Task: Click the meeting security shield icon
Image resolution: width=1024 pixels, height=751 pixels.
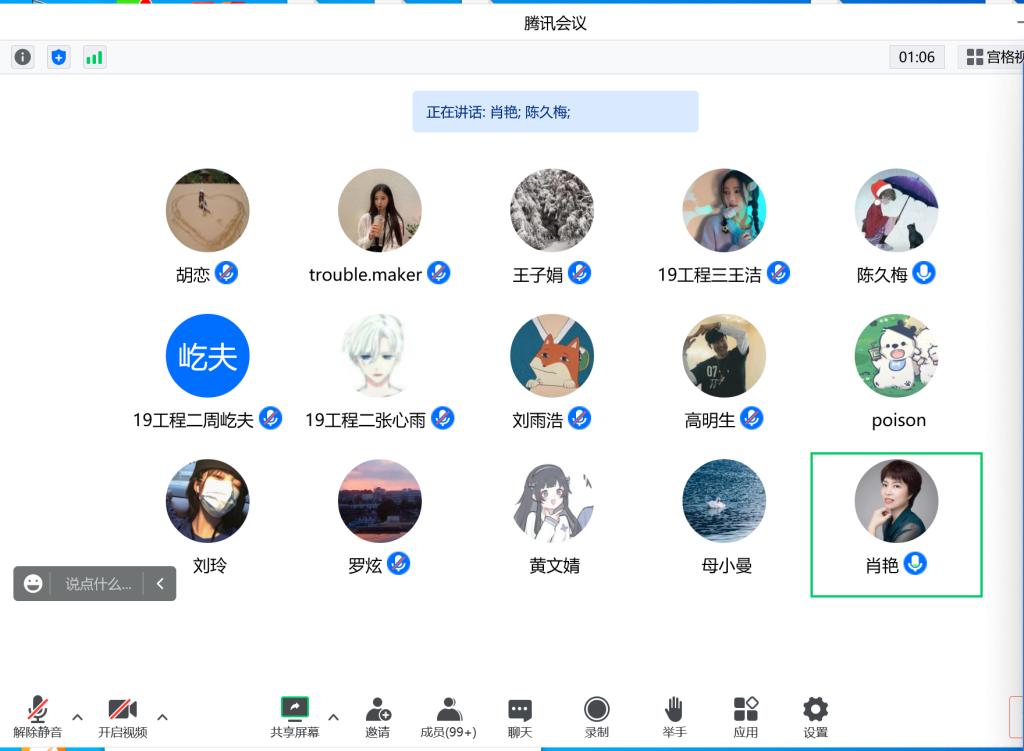Action: point(58,57)
